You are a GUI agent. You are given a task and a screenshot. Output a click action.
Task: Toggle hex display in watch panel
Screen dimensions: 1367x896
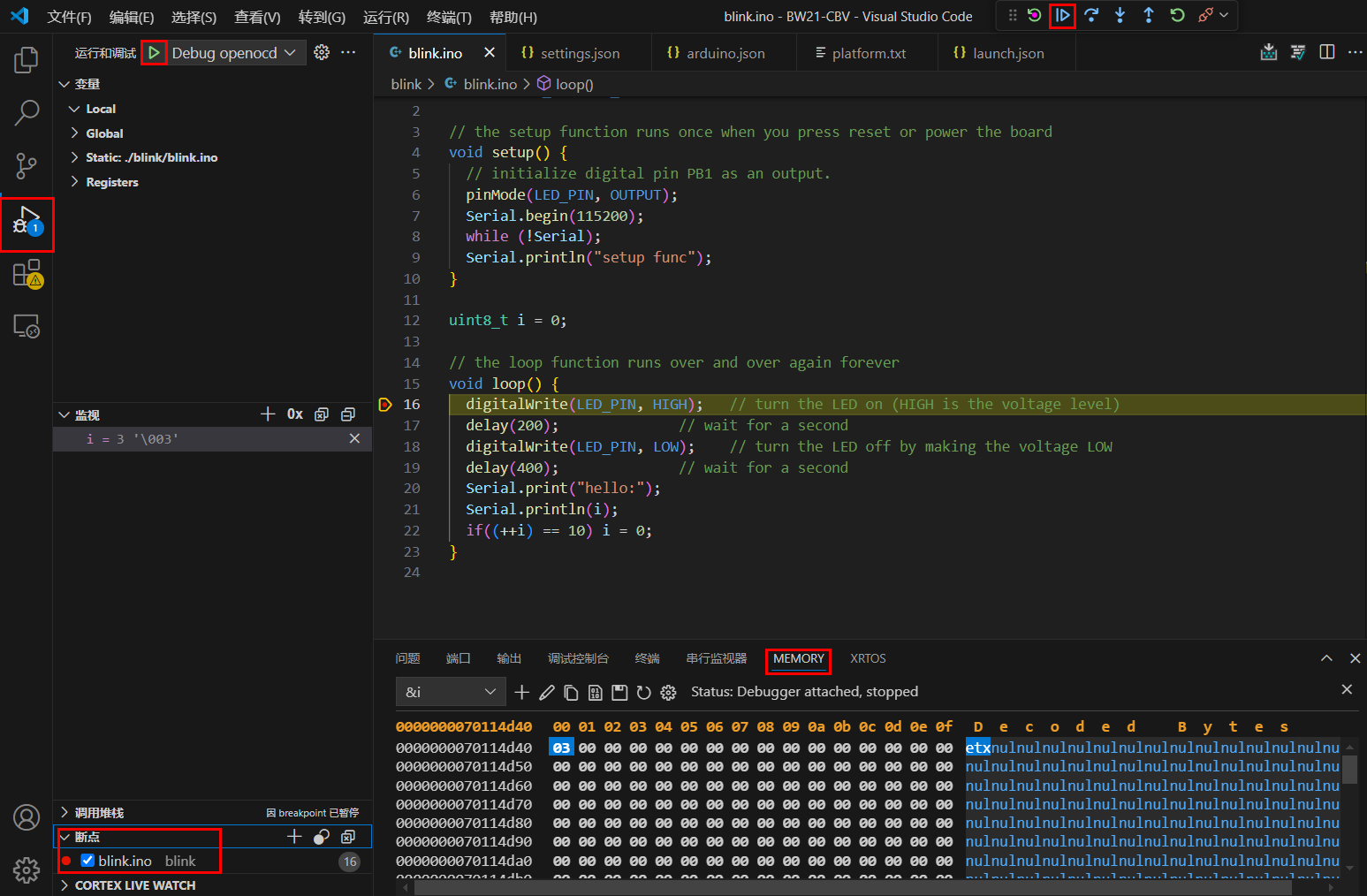295,414
